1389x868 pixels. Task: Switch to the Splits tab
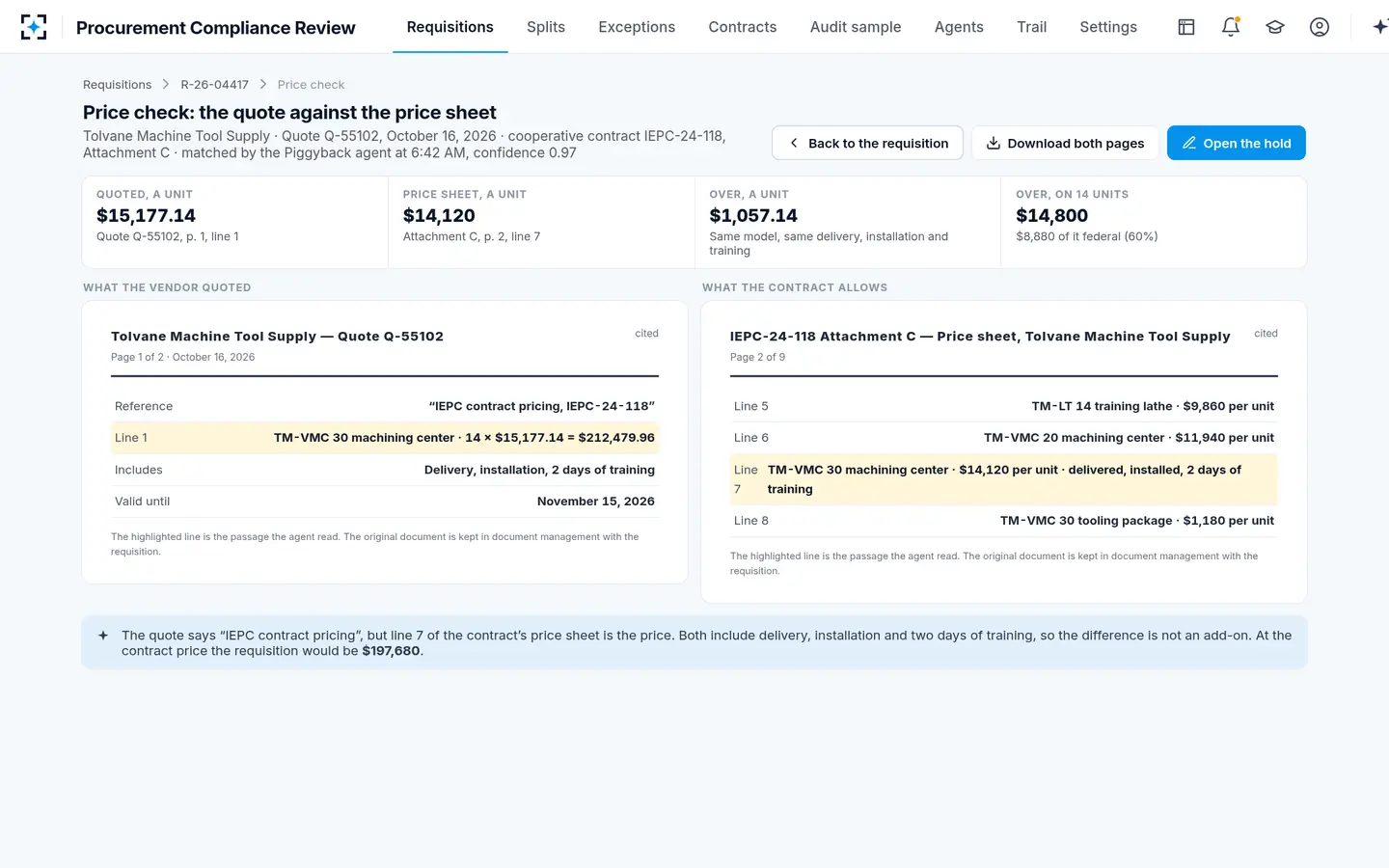coord(546,27)
